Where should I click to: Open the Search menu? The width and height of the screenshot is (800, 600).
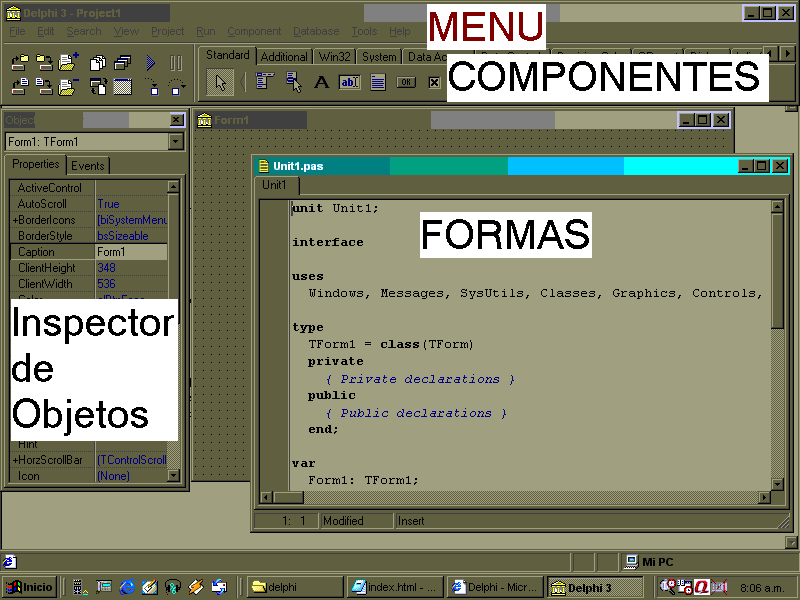click(x=84, y=32)
